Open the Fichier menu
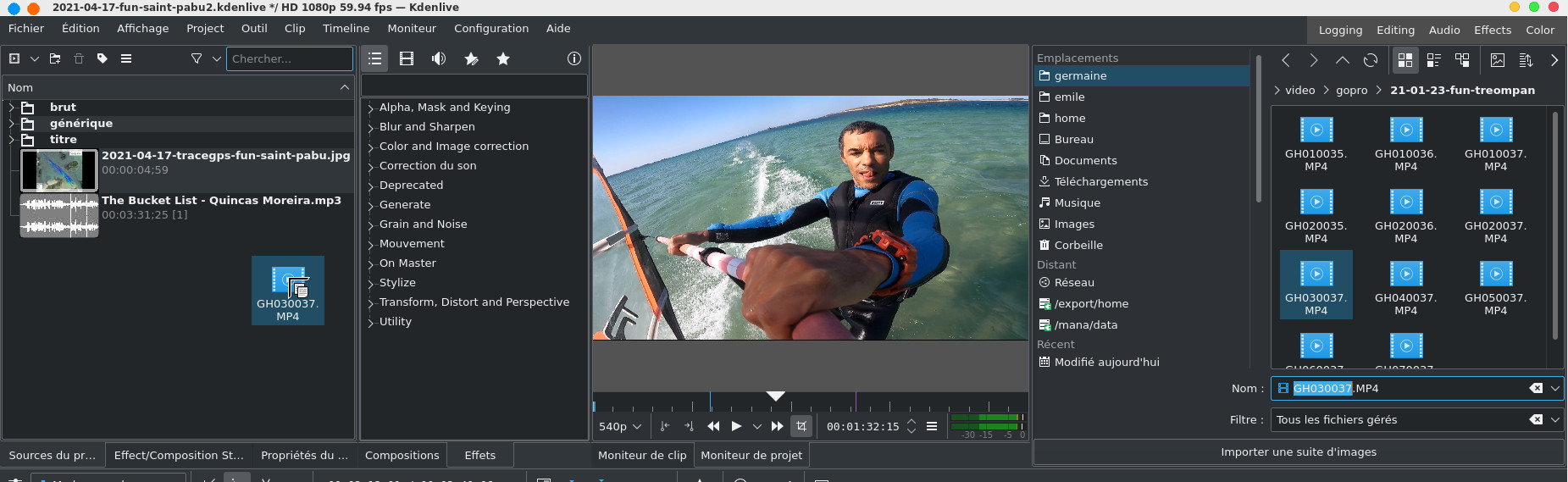1568x482 pixels. pyautogui.click(x=26, y=28)
